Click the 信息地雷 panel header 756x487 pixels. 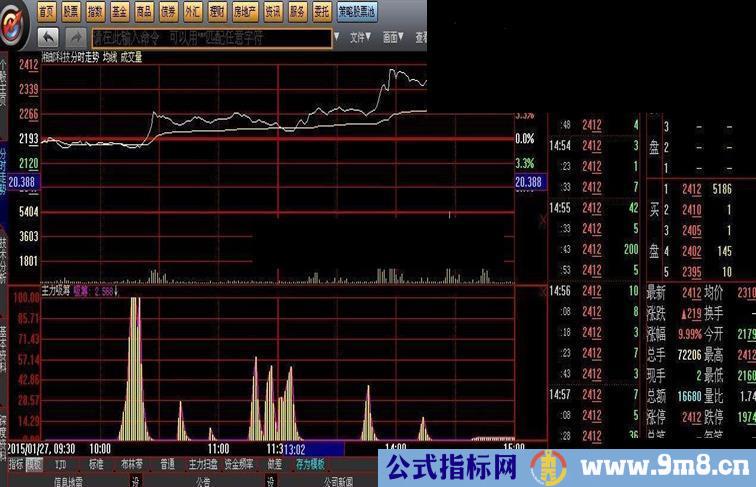click(68, 481)
